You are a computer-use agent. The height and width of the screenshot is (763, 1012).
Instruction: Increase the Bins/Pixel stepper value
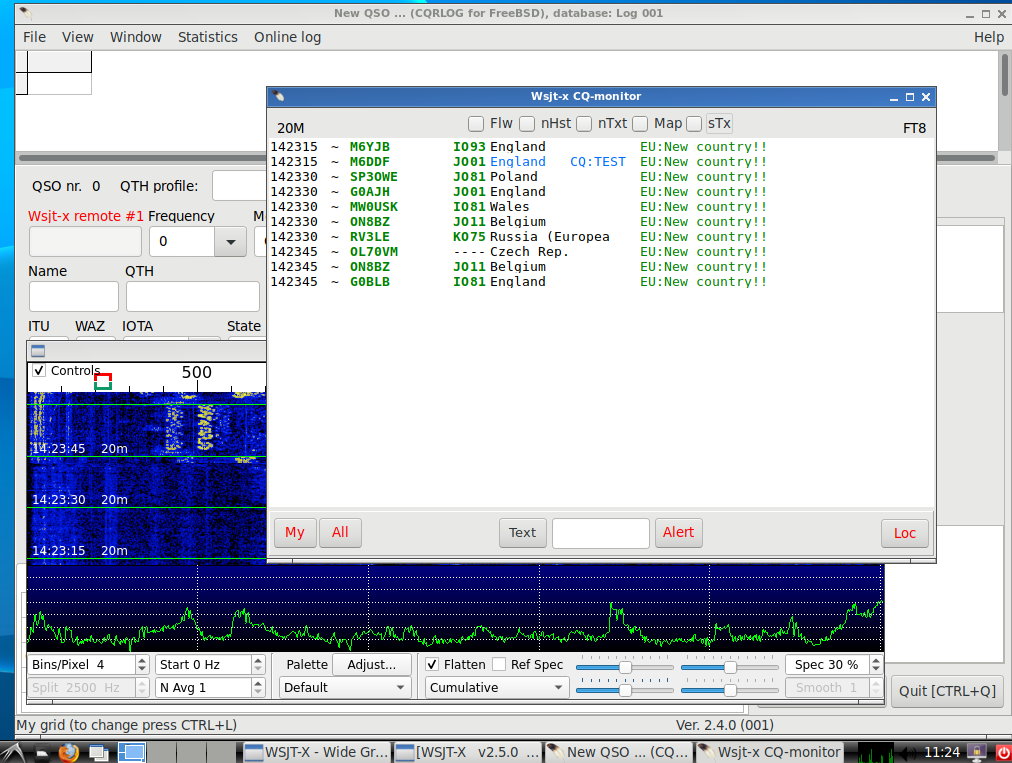142,660
